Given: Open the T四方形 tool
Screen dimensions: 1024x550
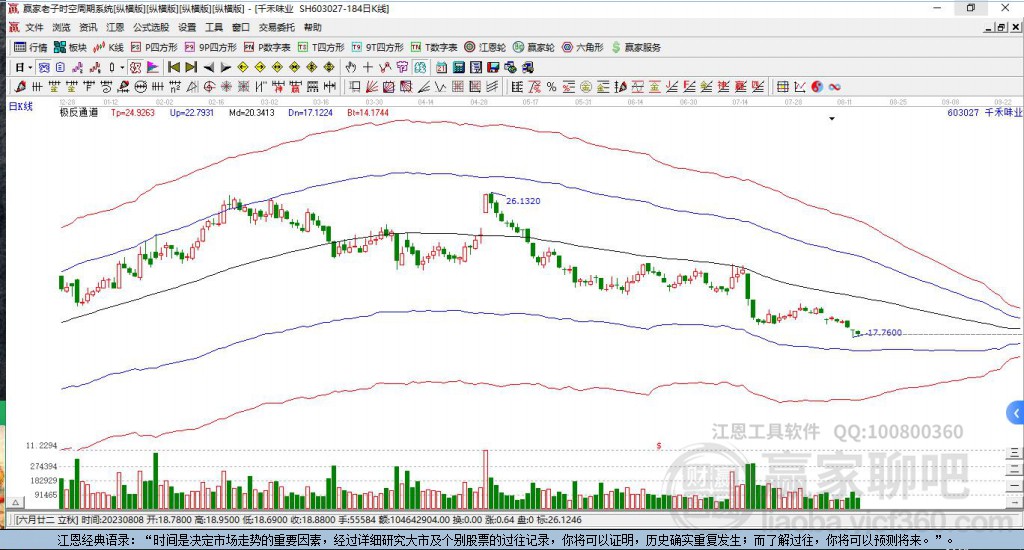Looking at the screenshot, I should [321, 47].
